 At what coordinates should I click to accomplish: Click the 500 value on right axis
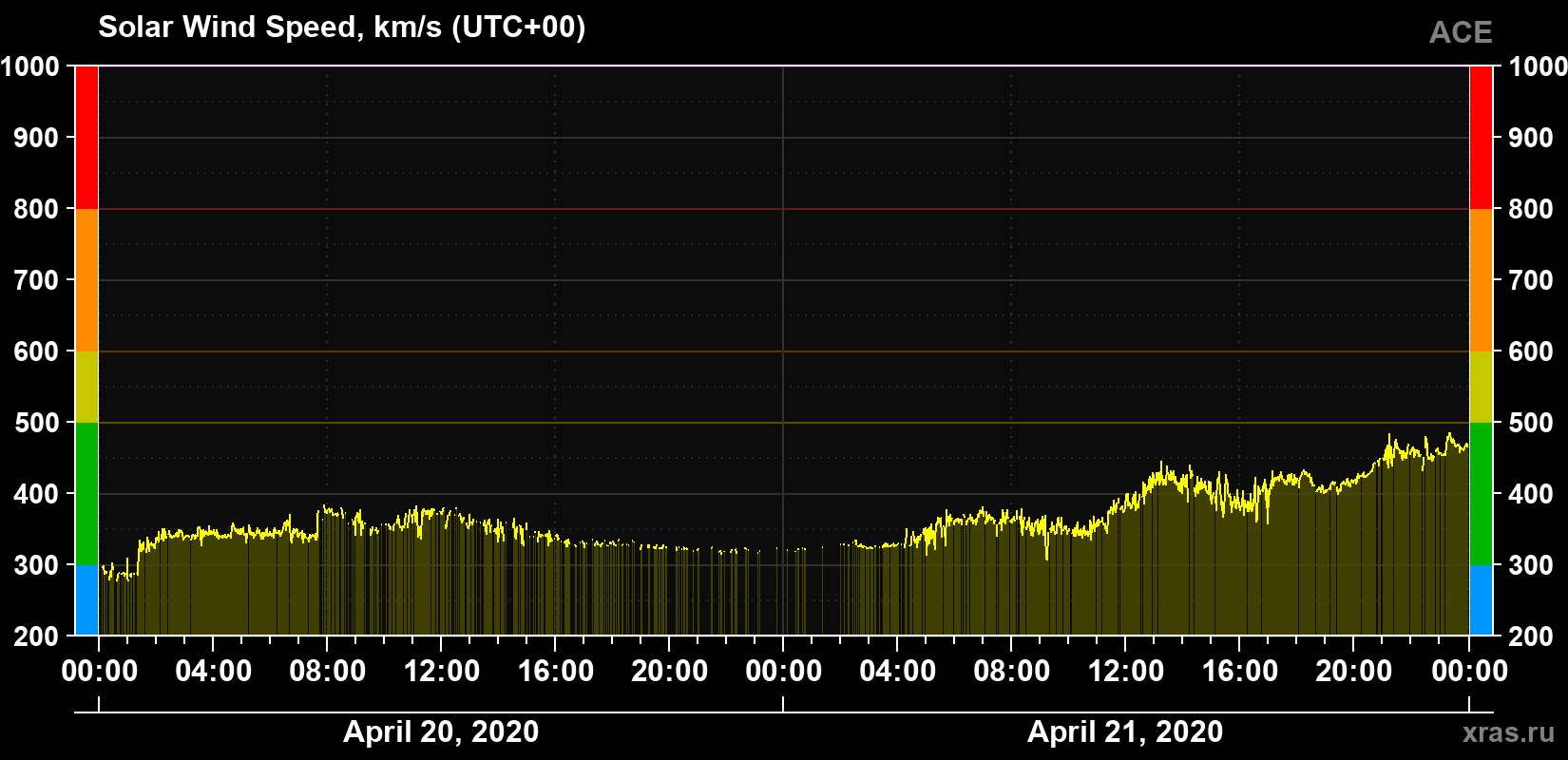point(1531,423)
